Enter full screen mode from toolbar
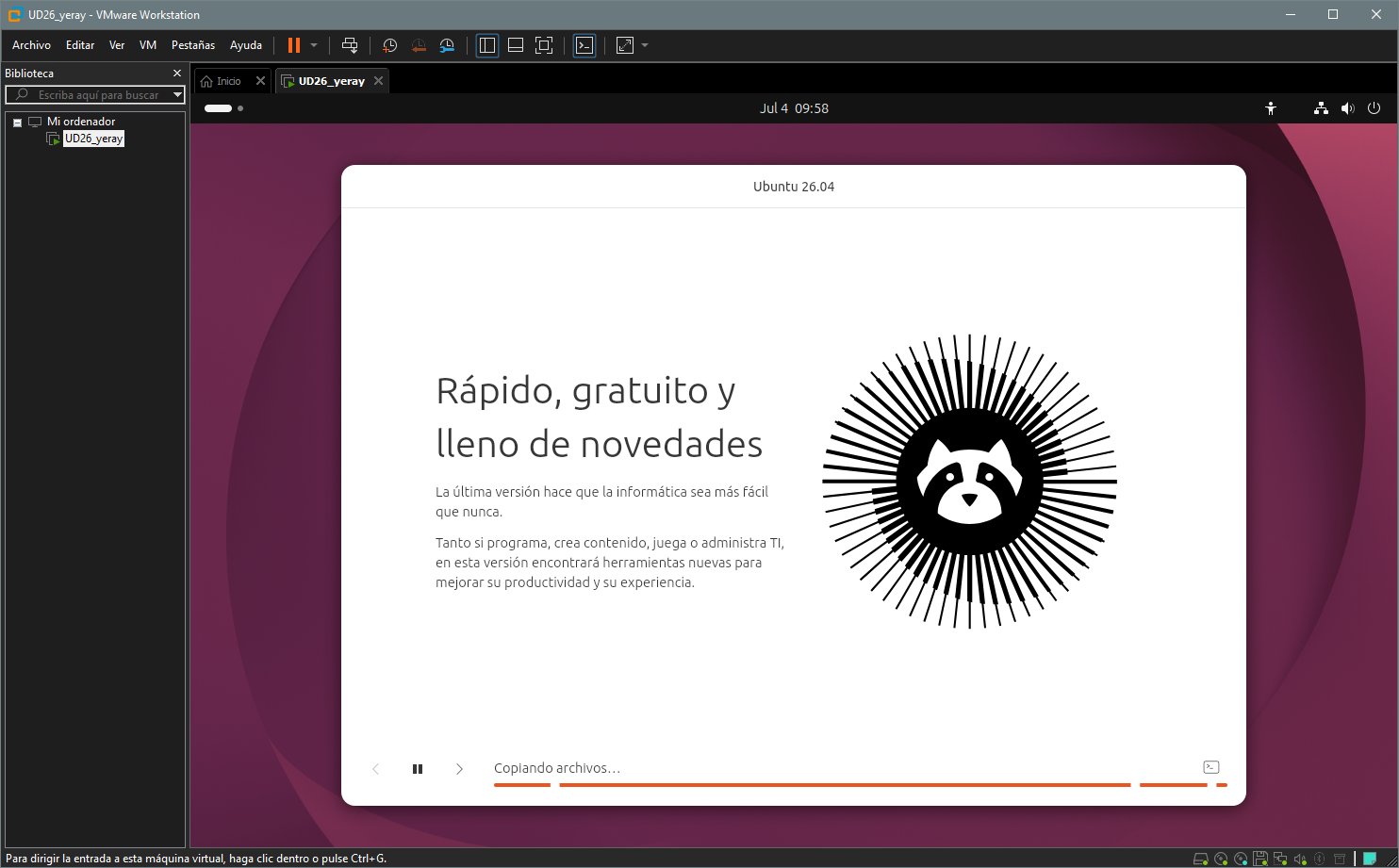Viewport: 1399px width, 868px height. [544, 45]
